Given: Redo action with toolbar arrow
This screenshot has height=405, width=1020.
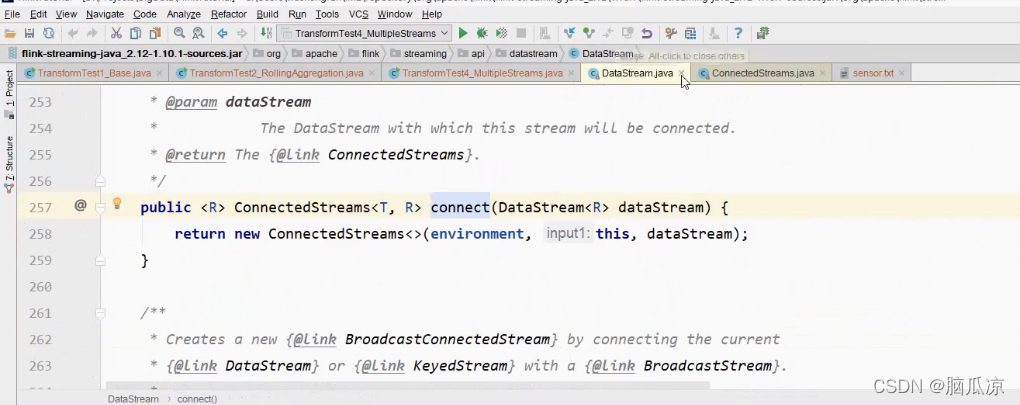Looking at the screenshot, I should (92, 33).
